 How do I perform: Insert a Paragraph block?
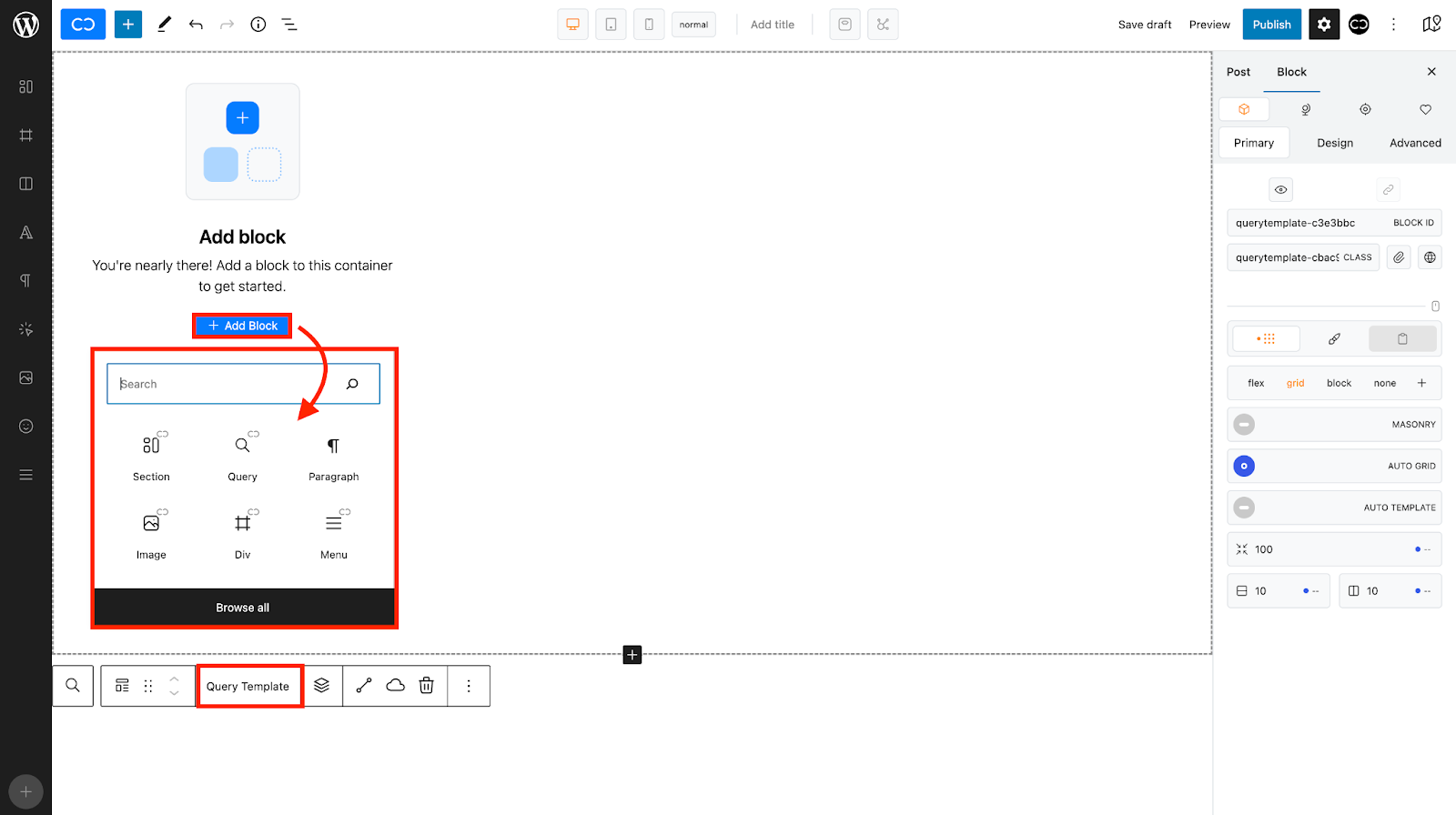334,457
